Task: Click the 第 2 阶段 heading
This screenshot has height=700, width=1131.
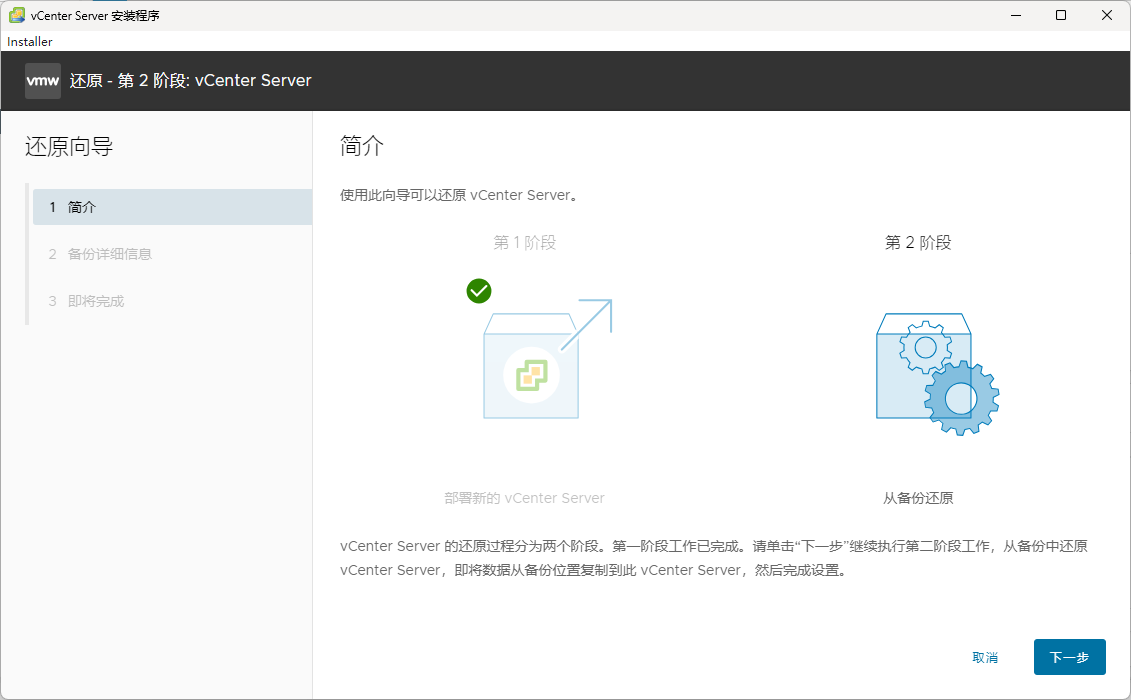Action: (918, 243)
